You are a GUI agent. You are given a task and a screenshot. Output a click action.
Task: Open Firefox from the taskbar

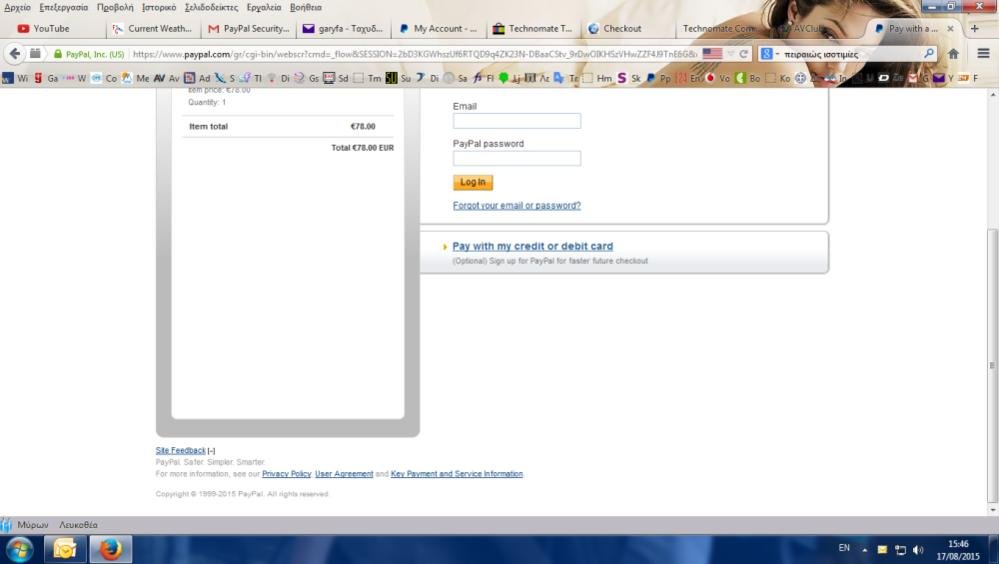click(111, 549)
